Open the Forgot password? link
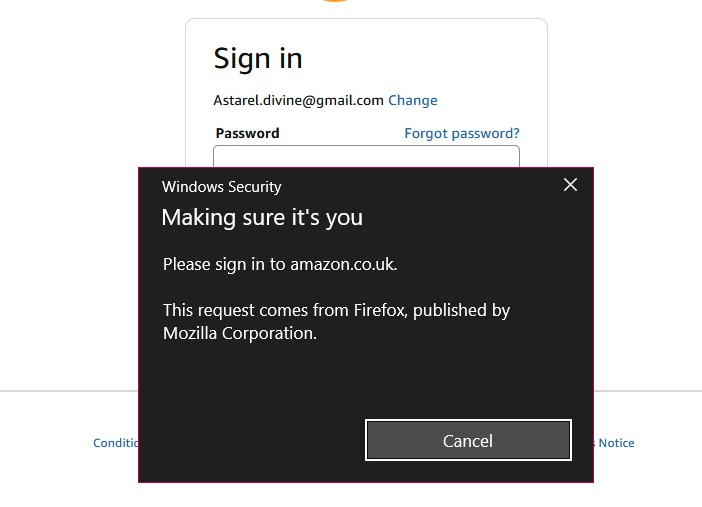Image resolution: width=702 pixels, height=507 pixels. coord(461,133)
